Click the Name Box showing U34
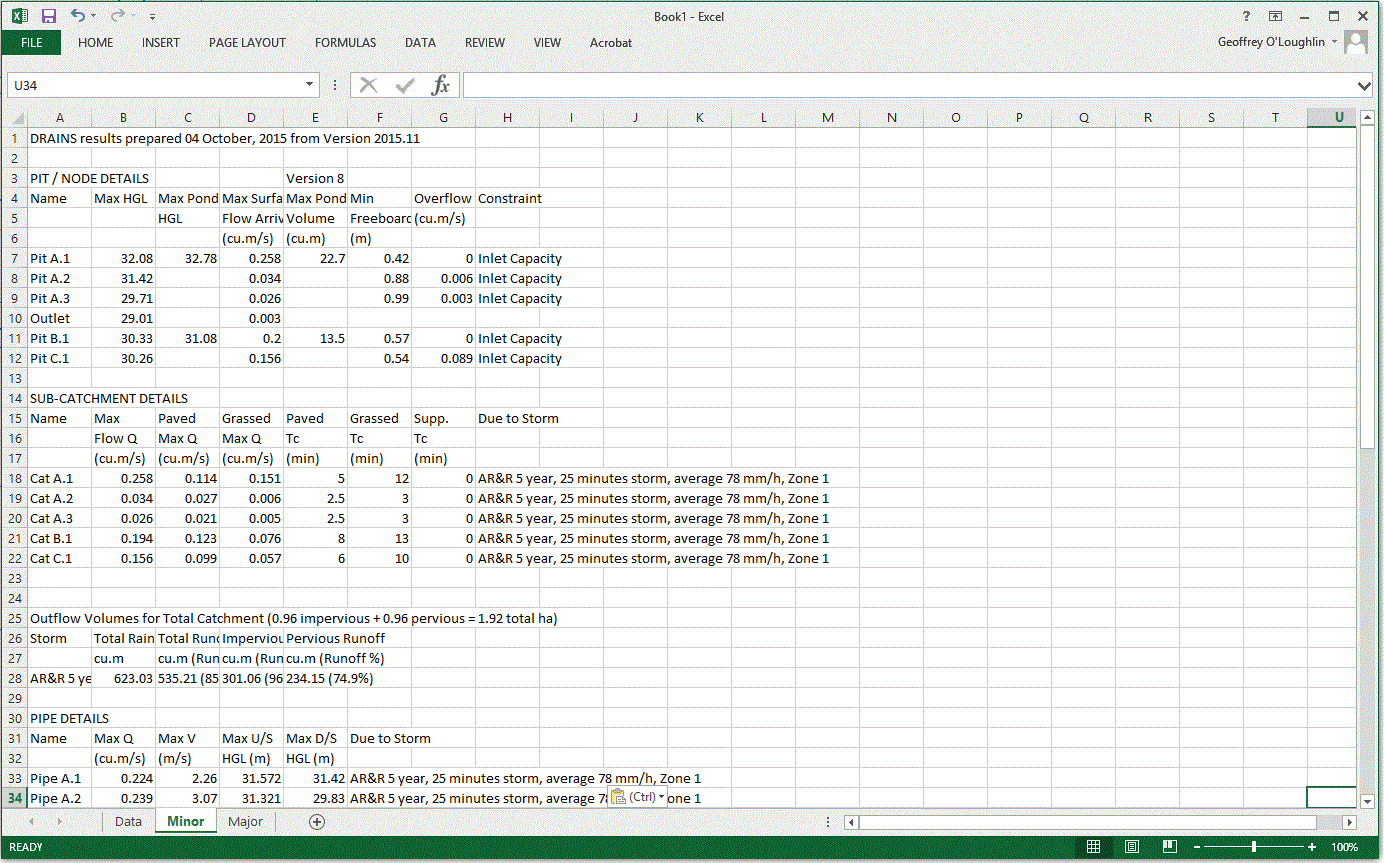The image size is (1384, 863). click(x=154, y=86)
